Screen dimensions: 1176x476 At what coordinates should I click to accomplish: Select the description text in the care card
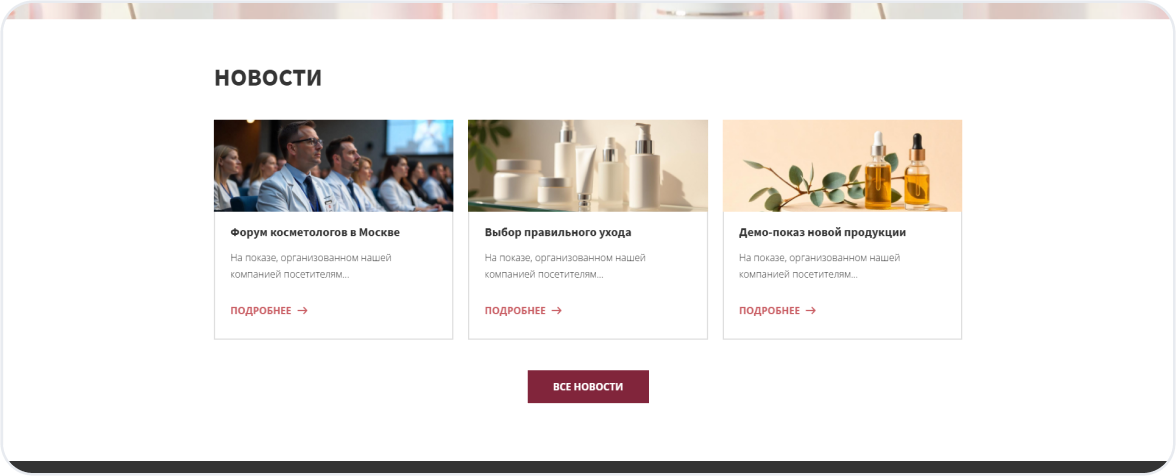pos(566,266)
